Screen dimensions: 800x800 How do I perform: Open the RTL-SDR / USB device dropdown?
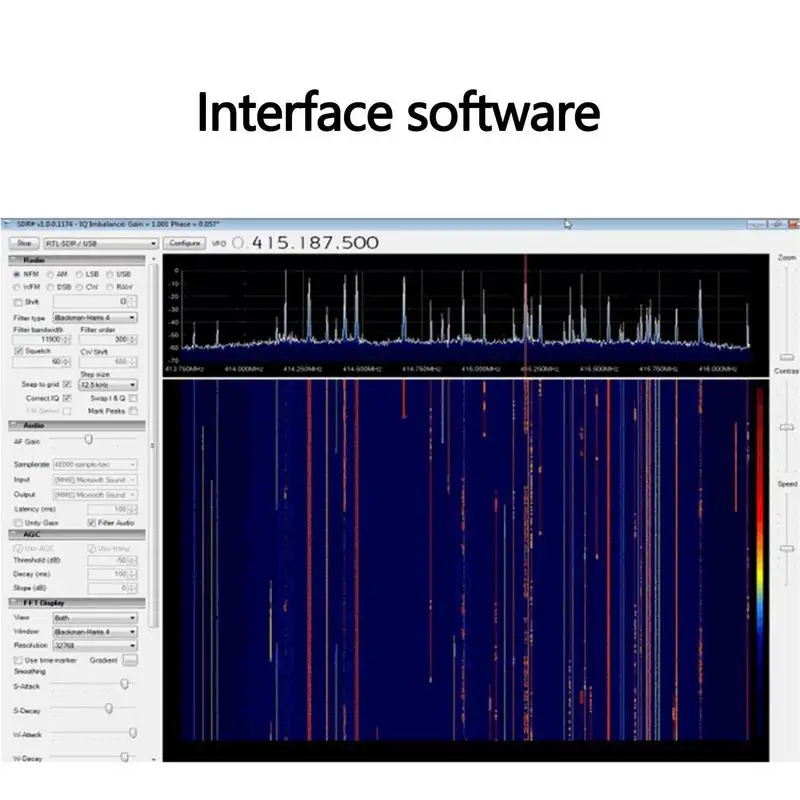click(101, 243)
